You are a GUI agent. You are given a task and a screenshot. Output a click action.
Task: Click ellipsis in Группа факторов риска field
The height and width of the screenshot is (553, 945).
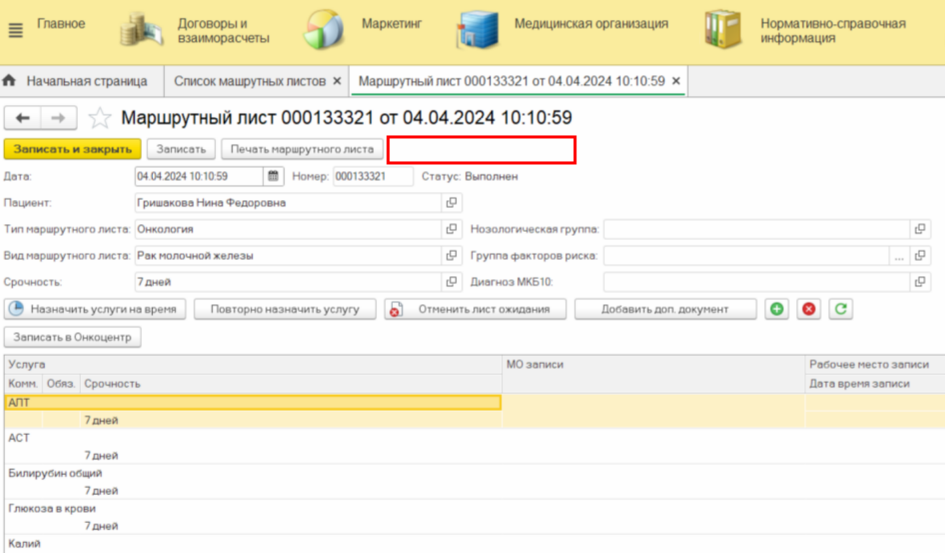tap(900, 256)
